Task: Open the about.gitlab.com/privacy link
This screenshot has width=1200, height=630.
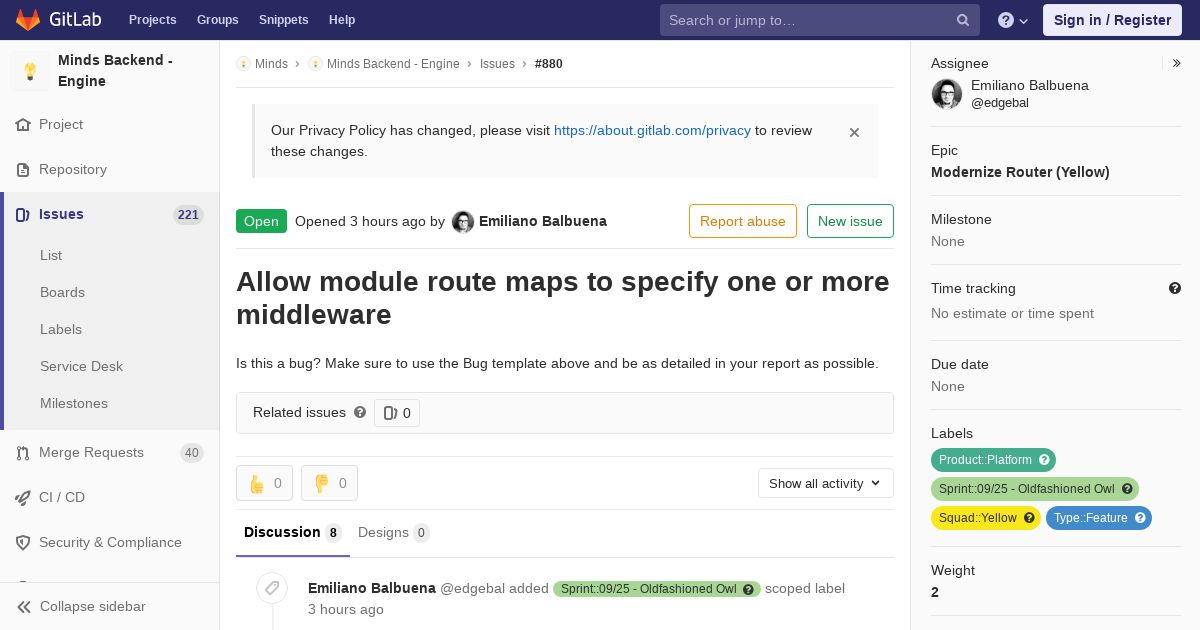Action: tap(652, 130)
